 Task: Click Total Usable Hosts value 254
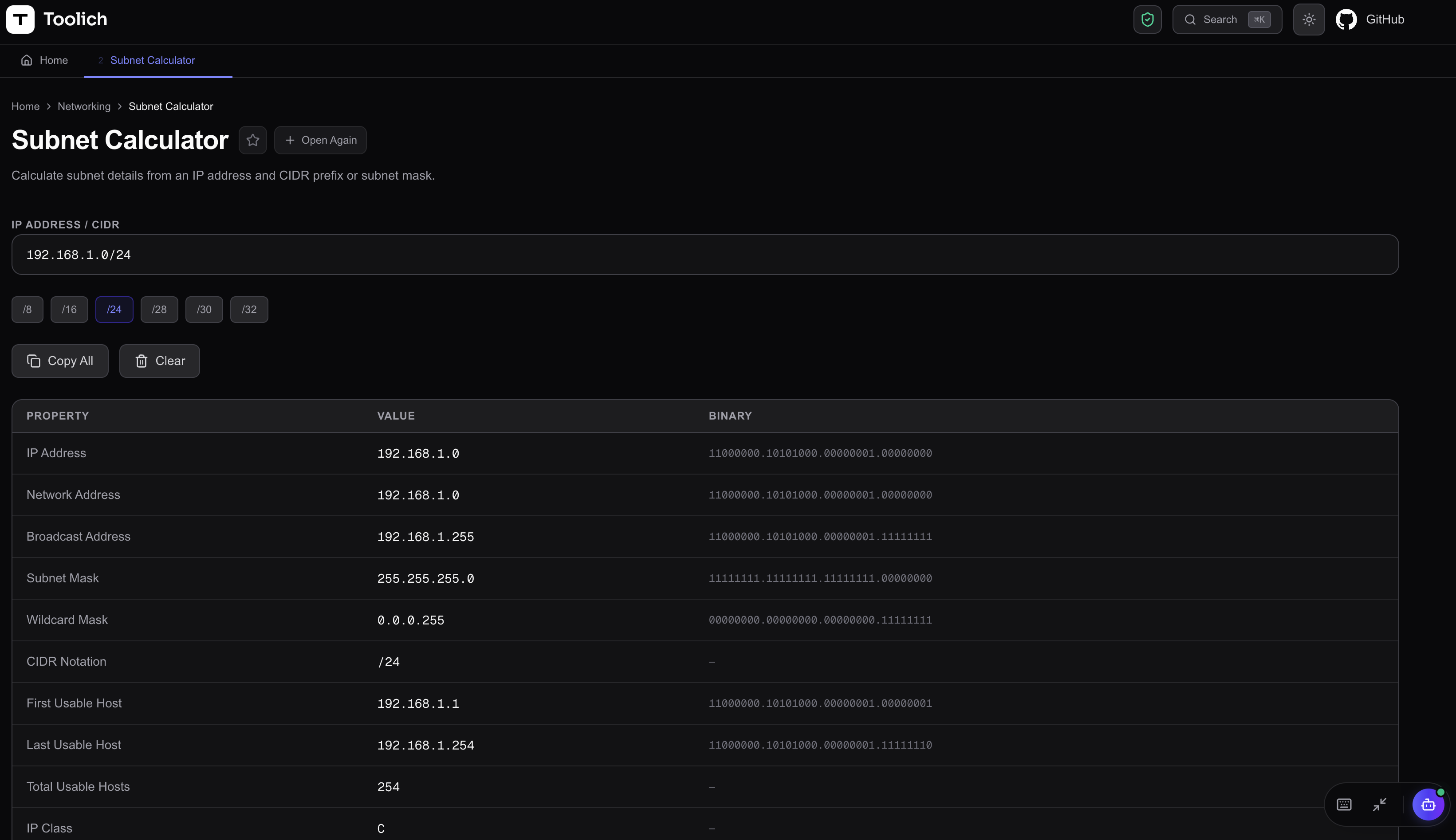click(x=388, y=787)
